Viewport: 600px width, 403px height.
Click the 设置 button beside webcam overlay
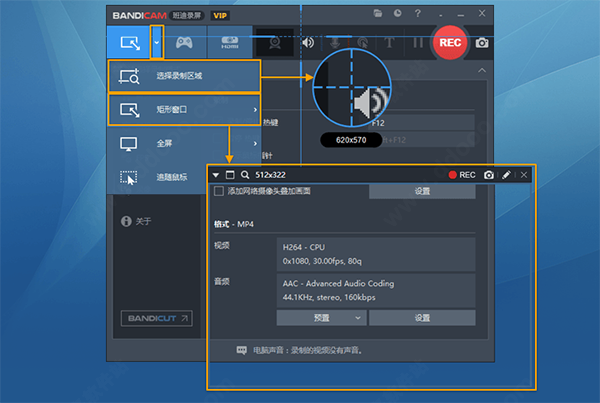(422, 191)
